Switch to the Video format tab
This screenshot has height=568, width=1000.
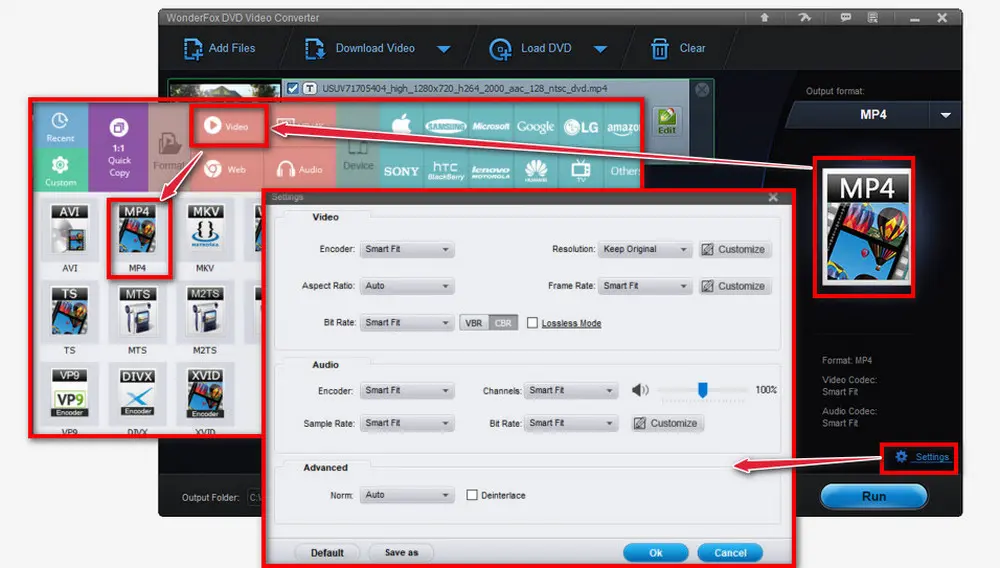point(227,127)
